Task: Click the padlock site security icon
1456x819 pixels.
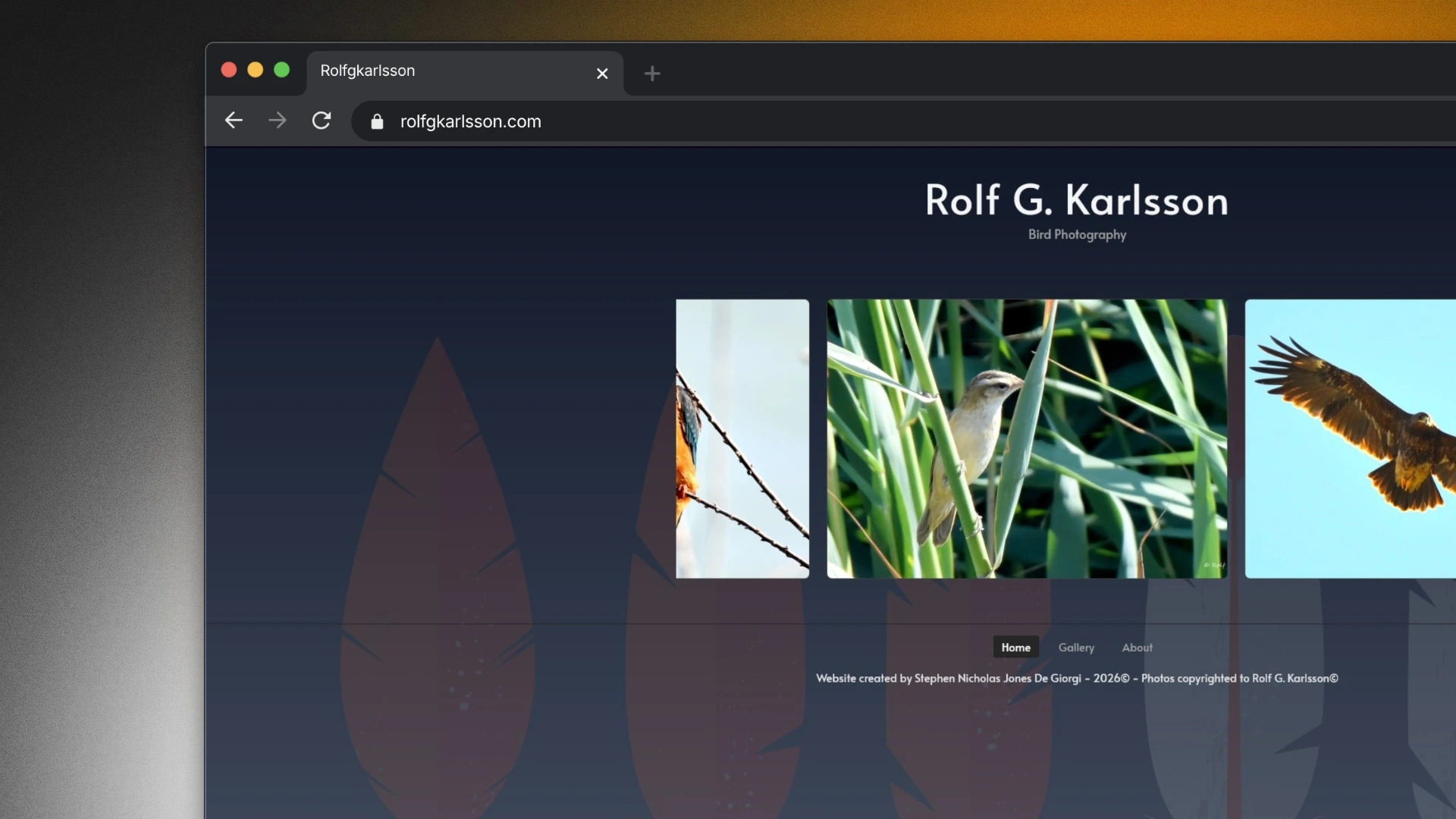Action: (x=377, y=121)
